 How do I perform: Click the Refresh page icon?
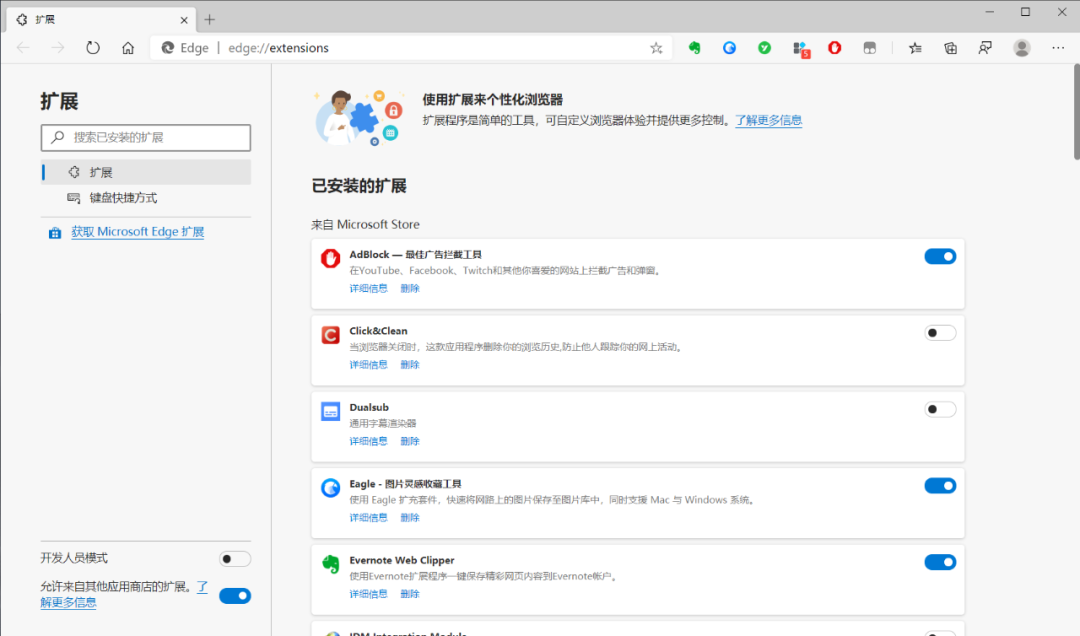tap(93, 47)
